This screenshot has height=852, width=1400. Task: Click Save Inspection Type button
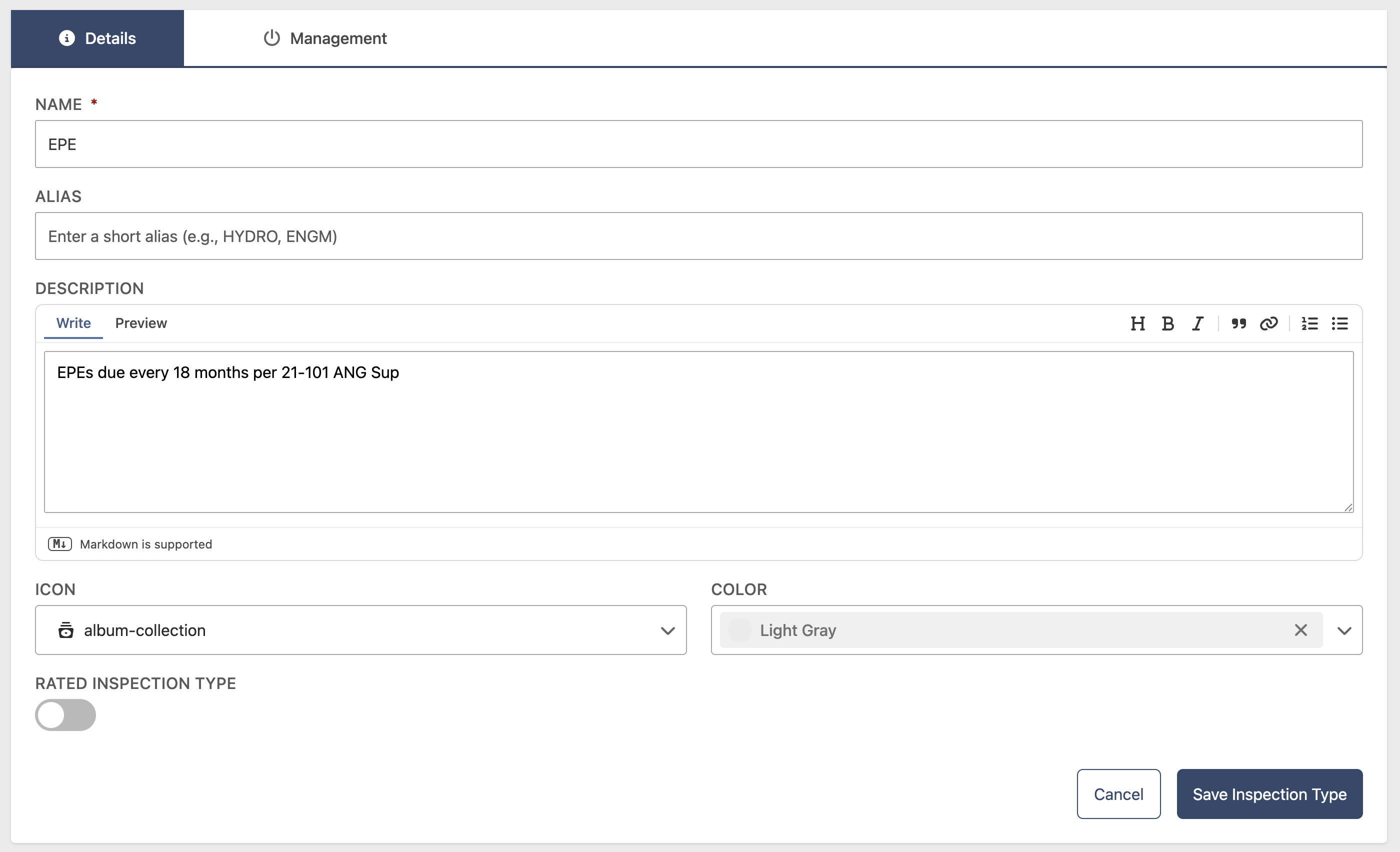click(x=1269, y=794)
